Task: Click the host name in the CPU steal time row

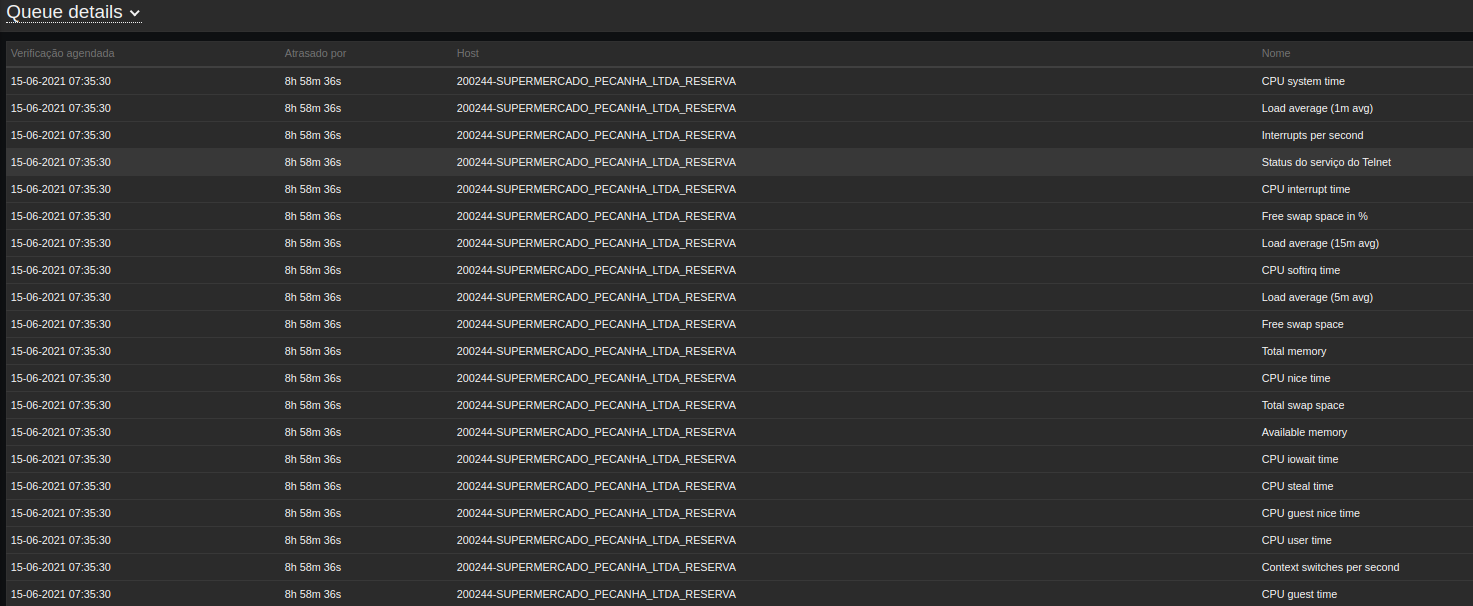Action: pos(596,486)
